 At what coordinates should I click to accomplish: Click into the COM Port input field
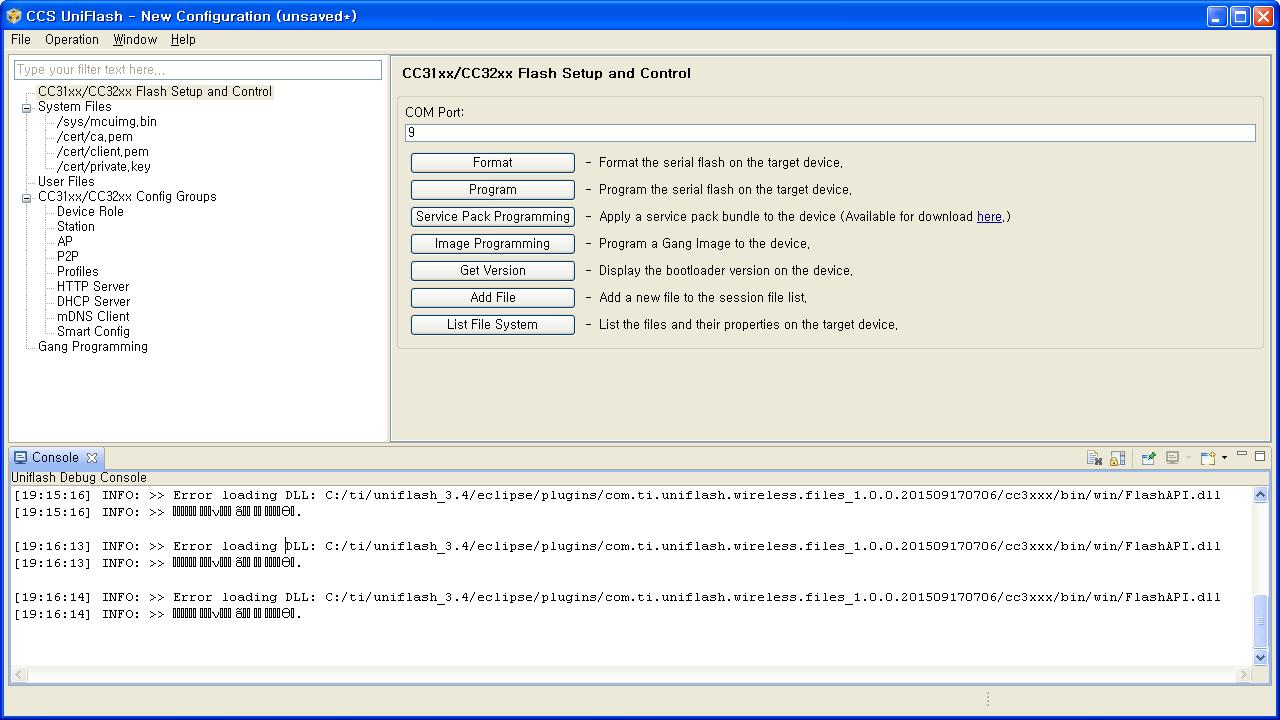(830, 133)
